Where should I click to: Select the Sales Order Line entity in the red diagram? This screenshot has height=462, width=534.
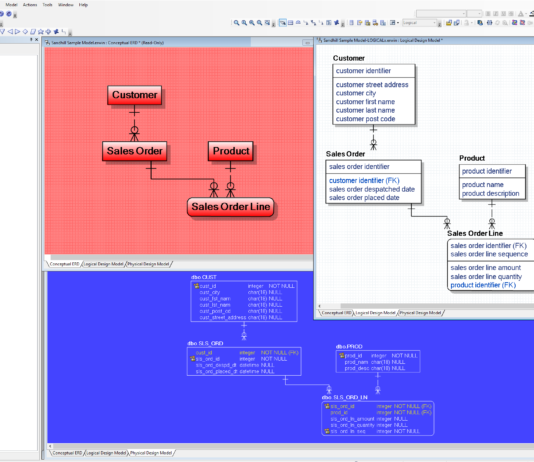231,207
